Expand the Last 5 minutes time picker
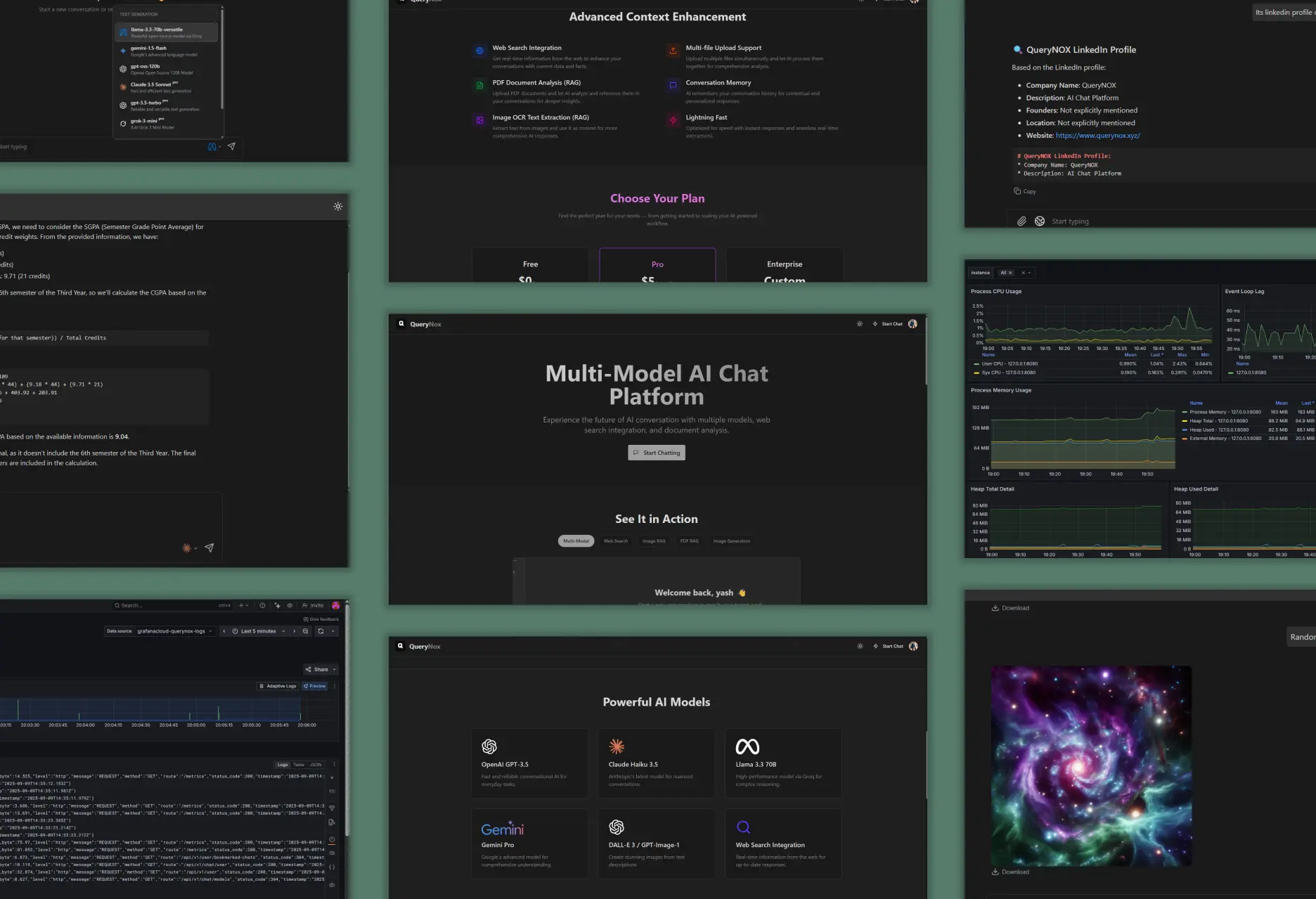The width and height of the screenshot is (1316, 899). [x=259, y=631]
